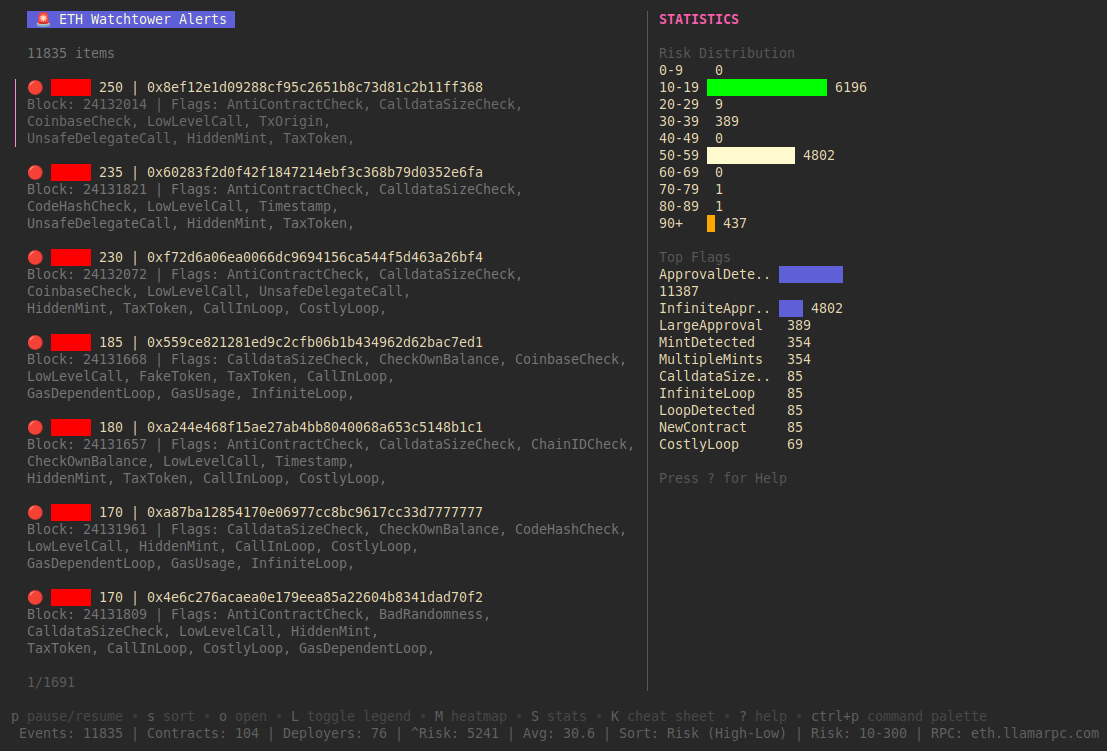Select the red alert dot beside risk score 250
The width and height of the screenshot is (1107, 751).
click(x=35, y=87)
